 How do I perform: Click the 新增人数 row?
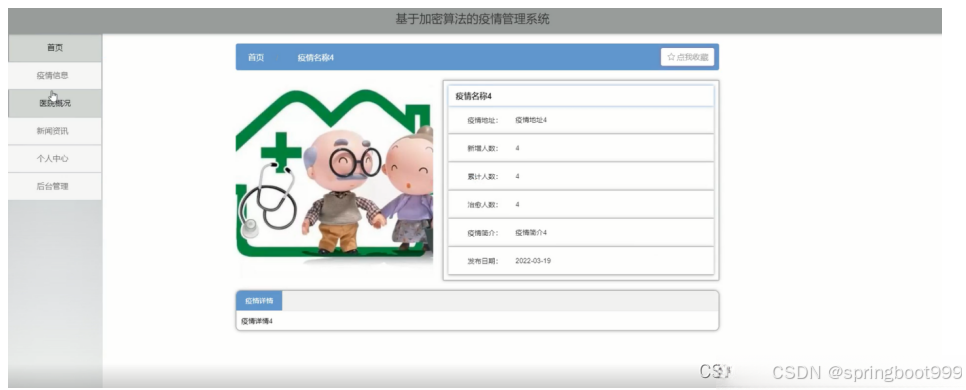click(x=580, y=148)
